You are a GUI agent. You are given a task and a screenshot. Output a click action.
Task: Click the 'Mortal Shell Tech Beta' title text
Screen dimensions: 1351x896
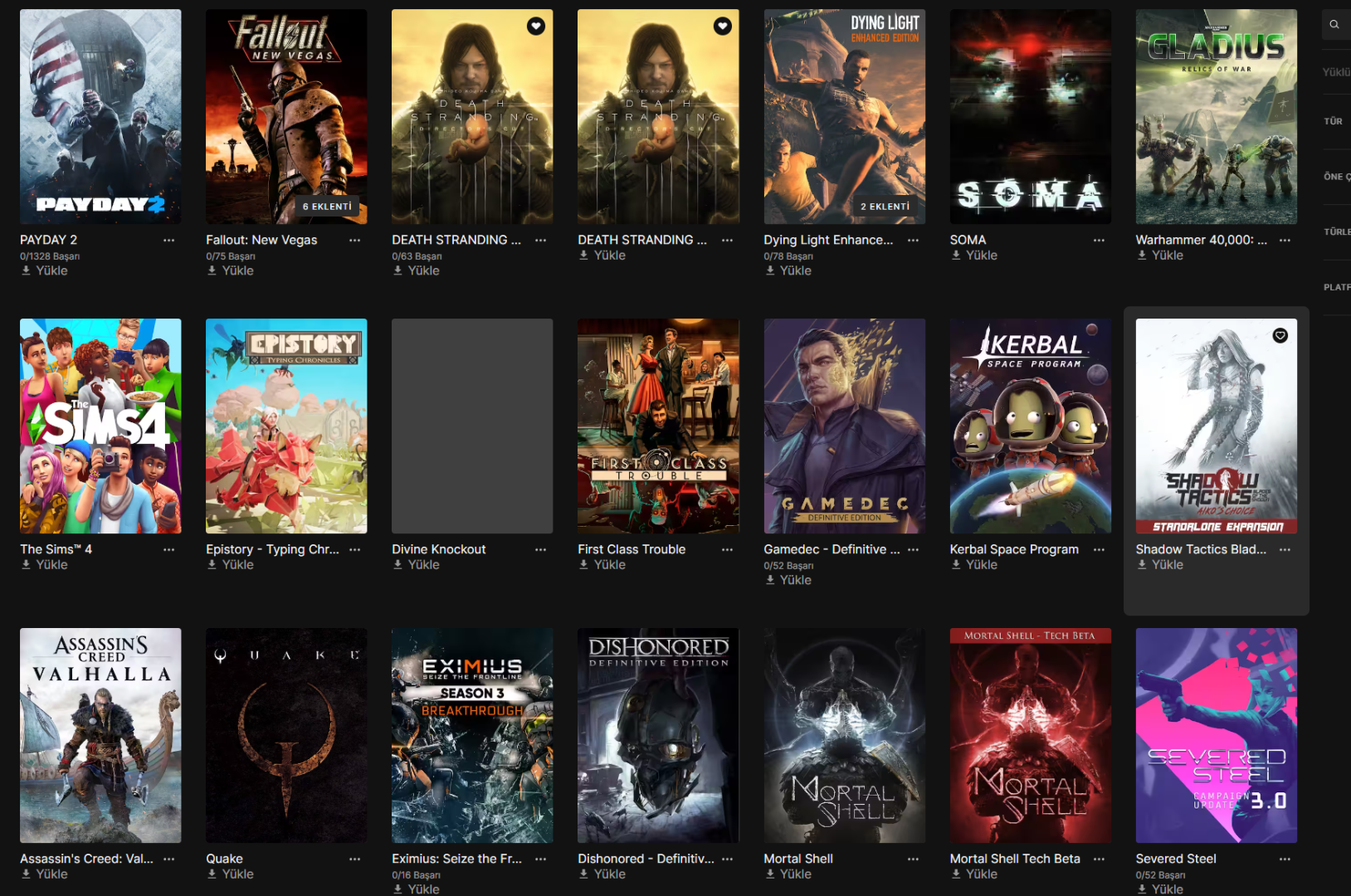(1015, 859)
